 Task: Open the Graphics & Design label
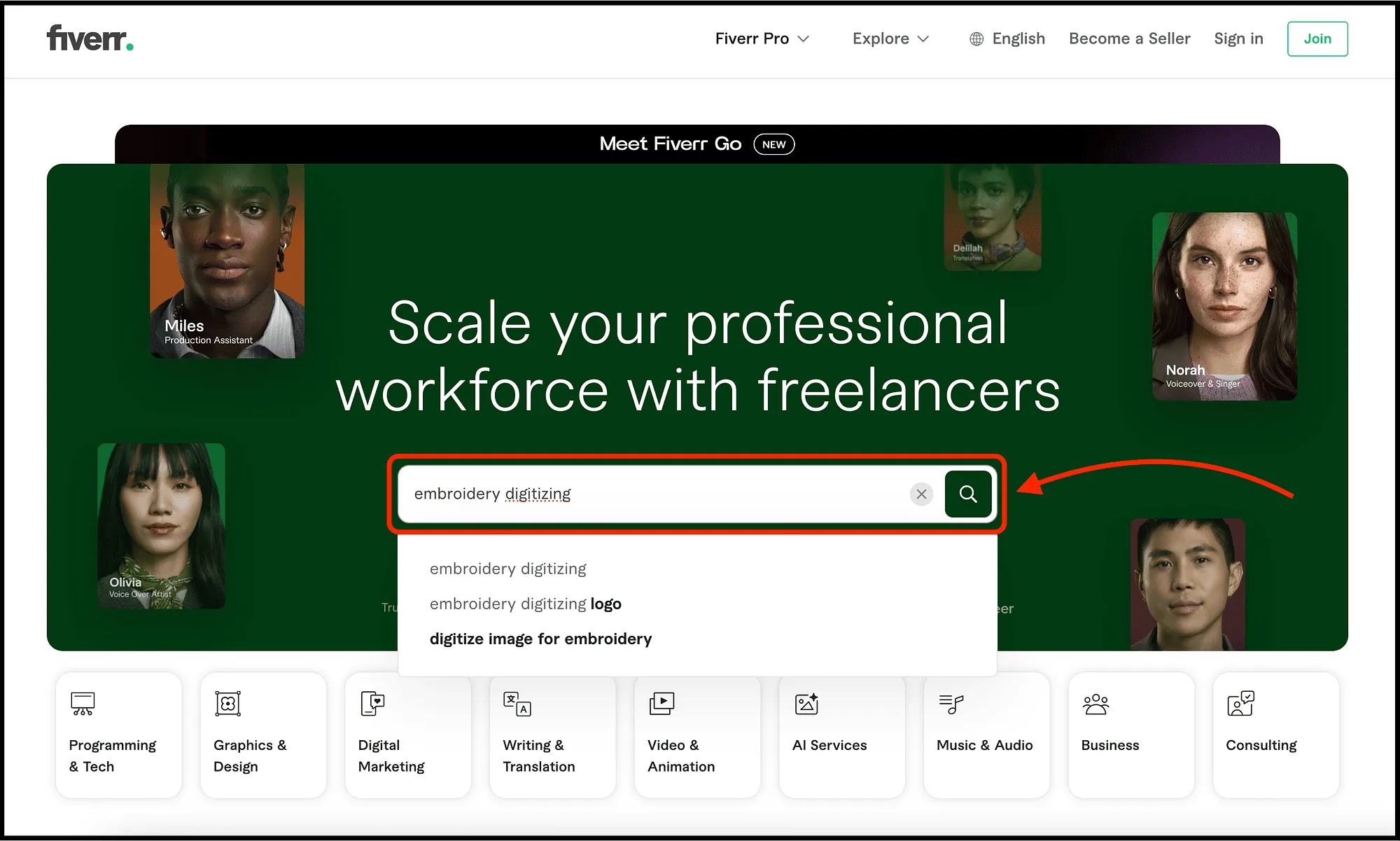point(250,756)
